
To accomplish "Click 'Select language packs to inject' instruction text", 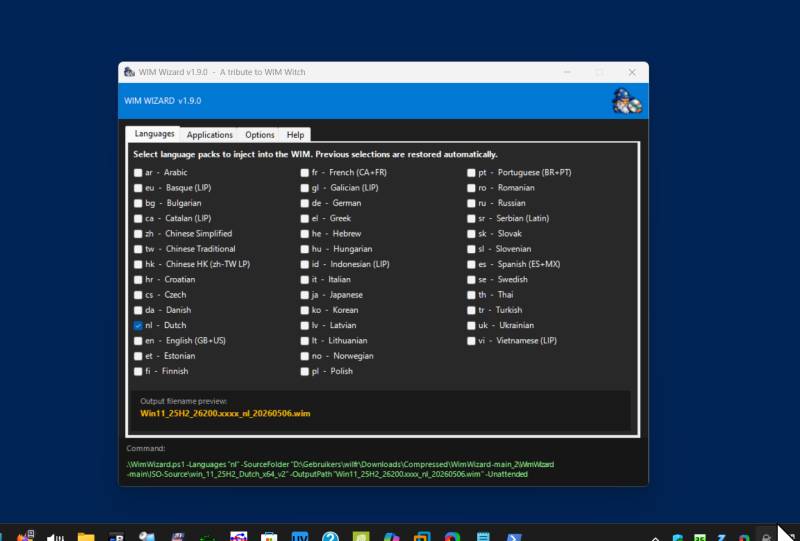I will click(315, 154).
